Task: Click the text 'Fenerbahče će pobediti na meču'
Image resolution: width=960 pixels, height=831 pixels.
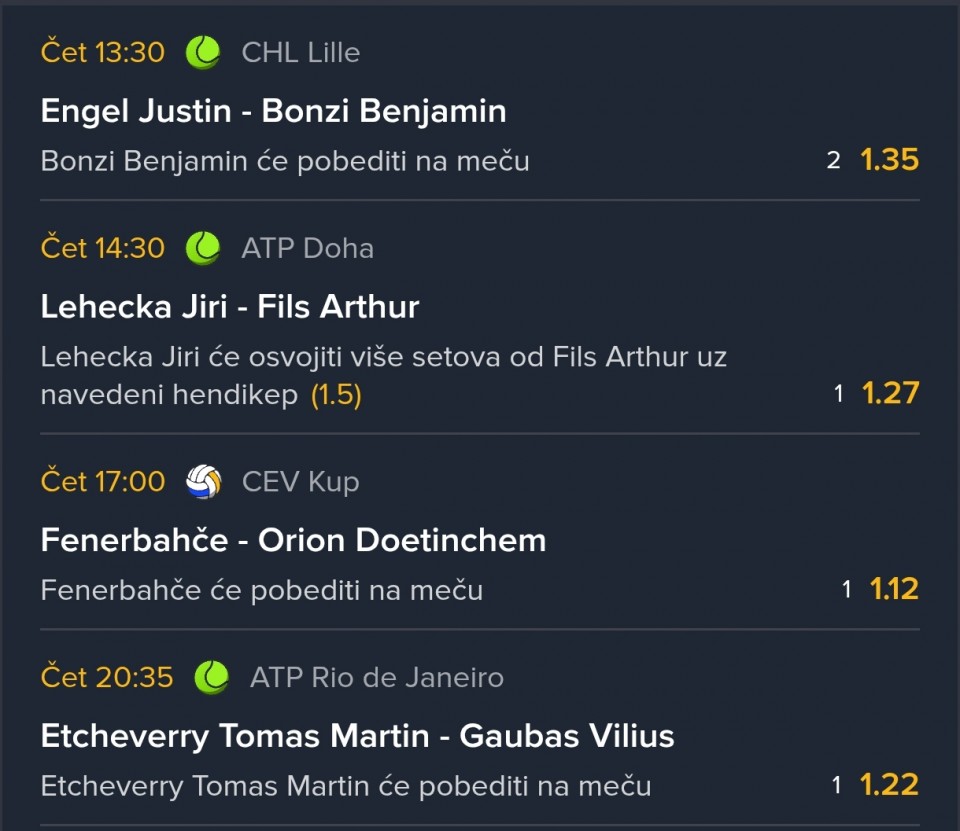Action: point(261,590)
